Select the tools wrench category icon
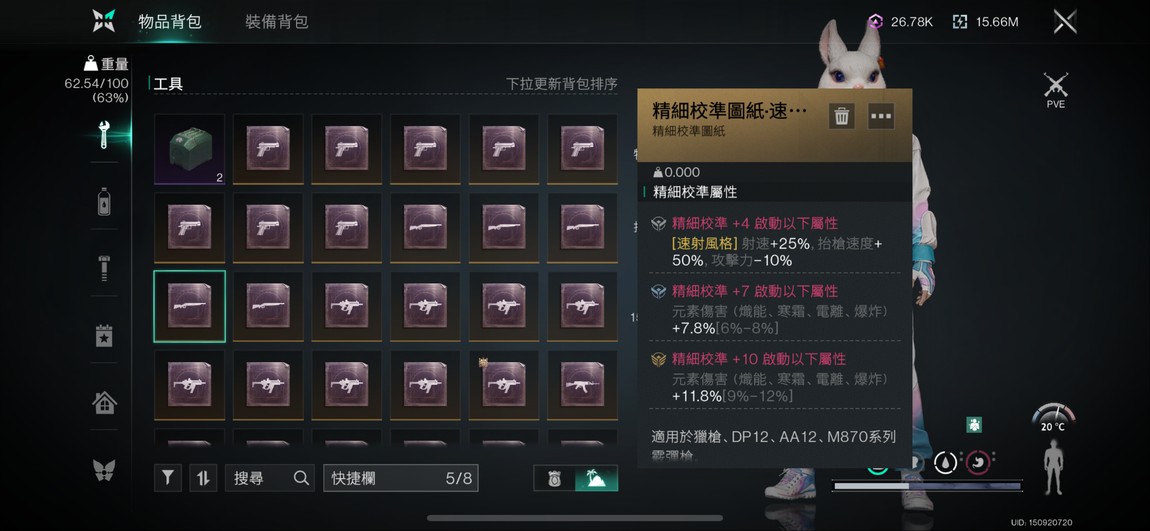Viewport: 1150px width, 531px height. [104, 134]
